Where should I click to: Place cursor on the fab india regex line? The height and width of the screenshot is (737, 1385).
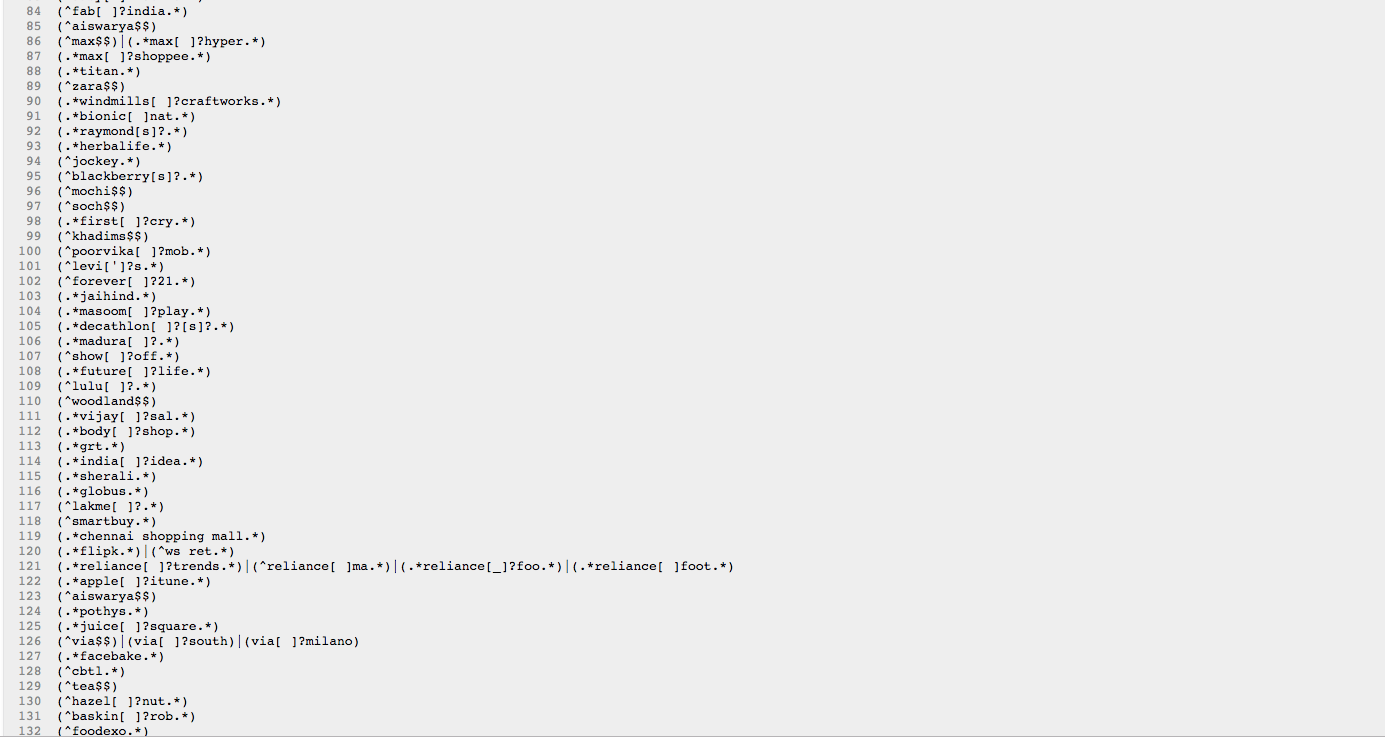pos(122,11)
